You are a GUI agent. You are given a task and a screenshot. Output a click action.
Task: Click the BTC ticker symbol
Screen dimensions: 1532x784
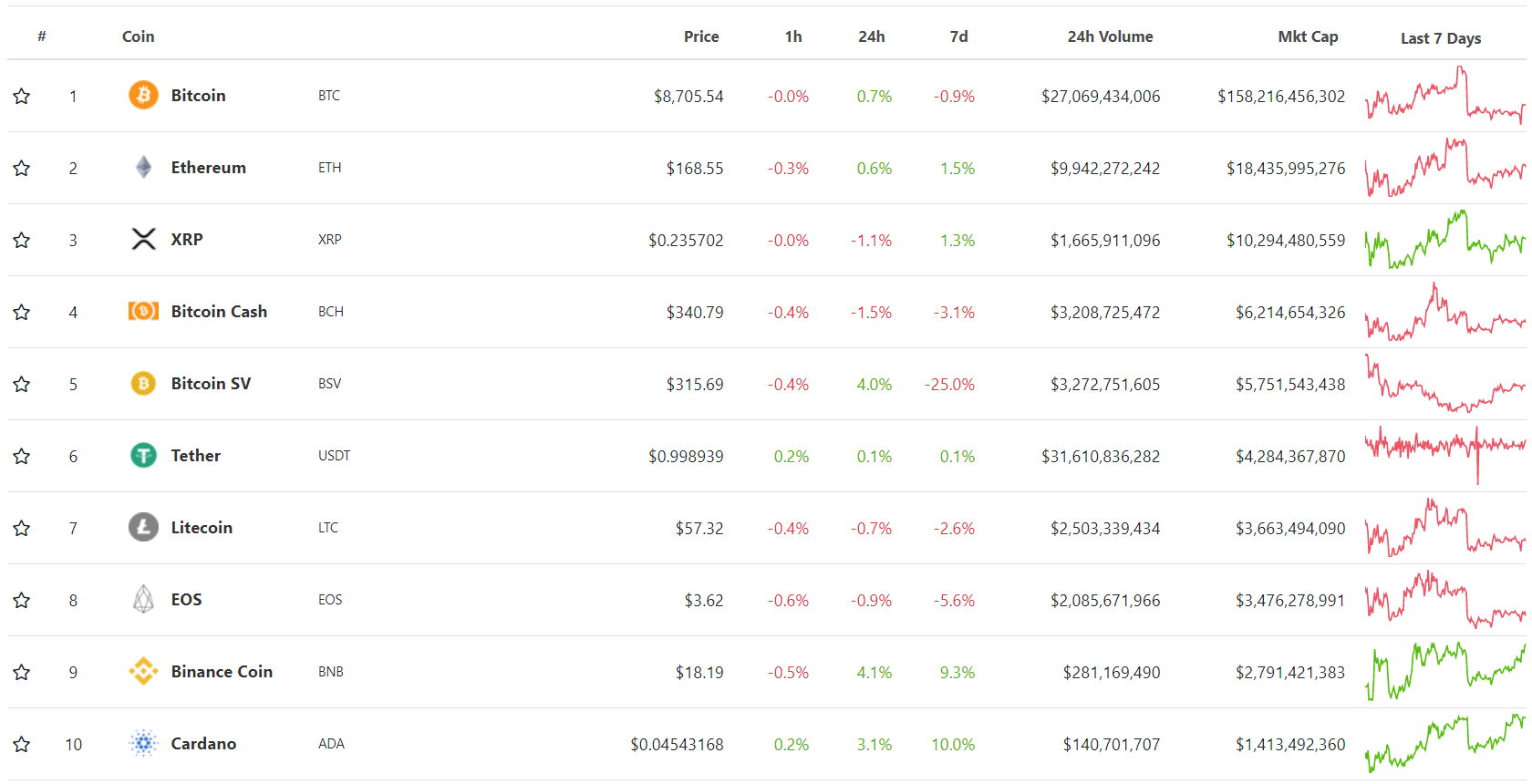(329, 95)
